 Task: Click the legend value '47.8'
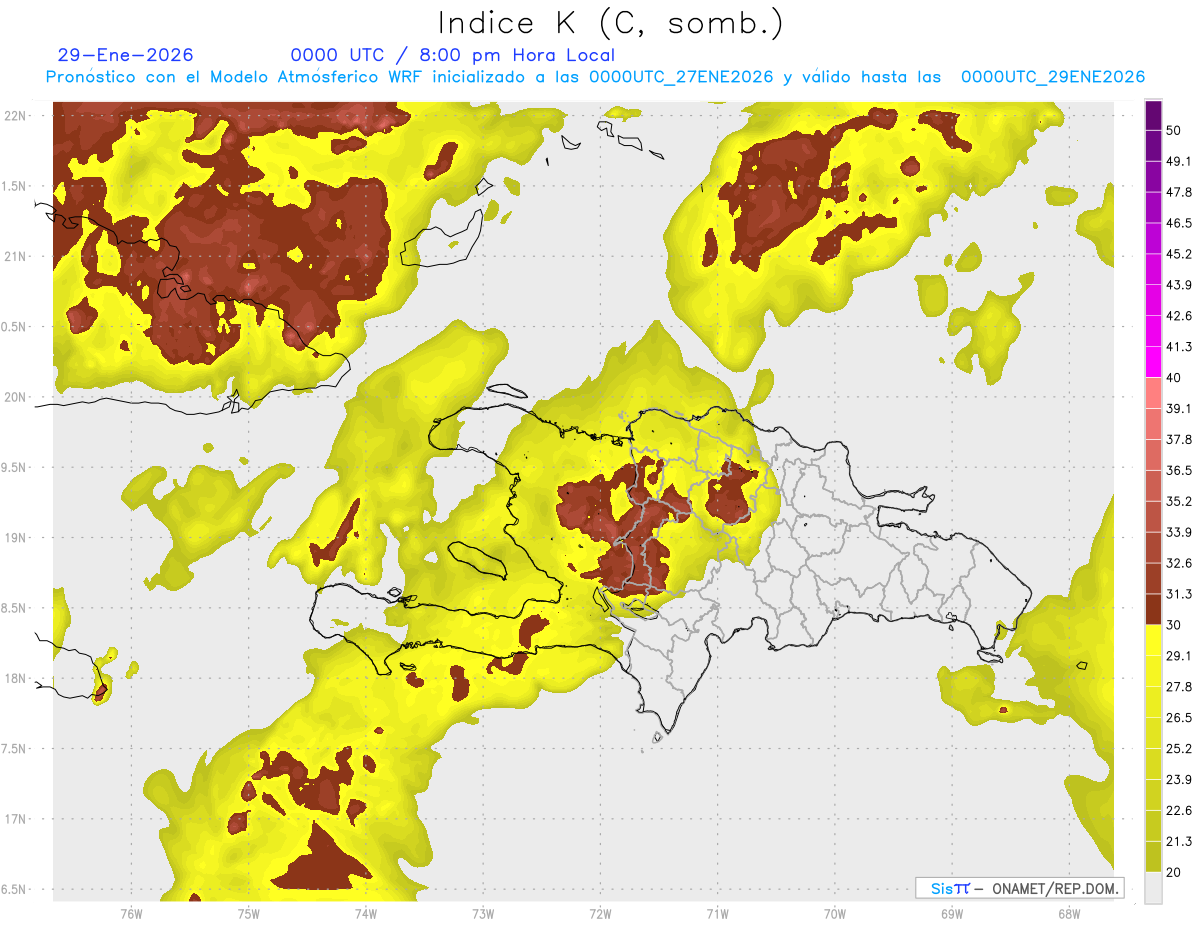[x=1179, y=192]
